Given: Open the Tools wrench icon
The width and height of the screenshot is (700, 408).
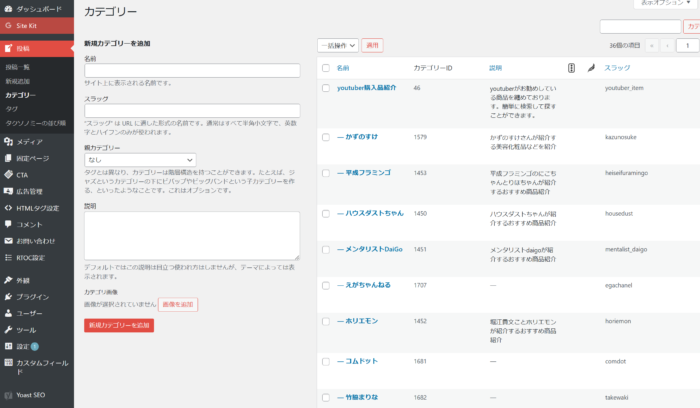Looking at the screenshot, I should [x=8, y=329].
